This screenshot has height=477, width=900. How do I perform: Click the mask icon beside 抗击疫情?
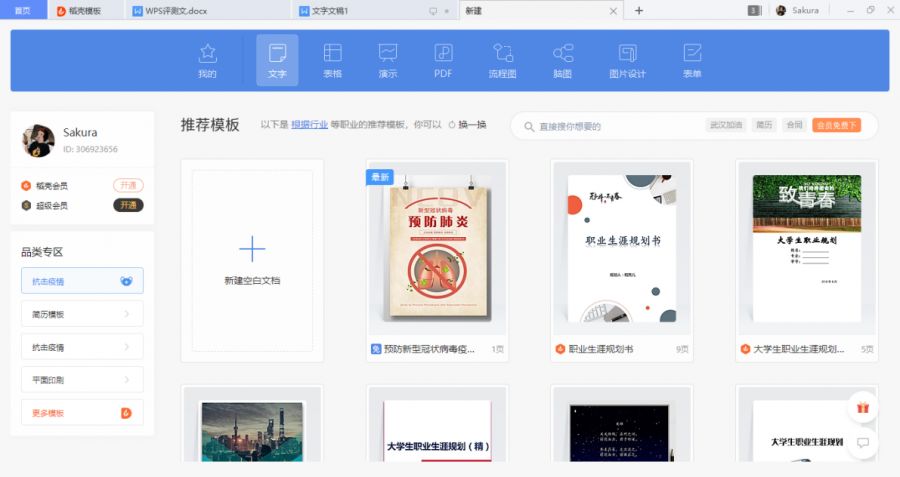[126, 281]
